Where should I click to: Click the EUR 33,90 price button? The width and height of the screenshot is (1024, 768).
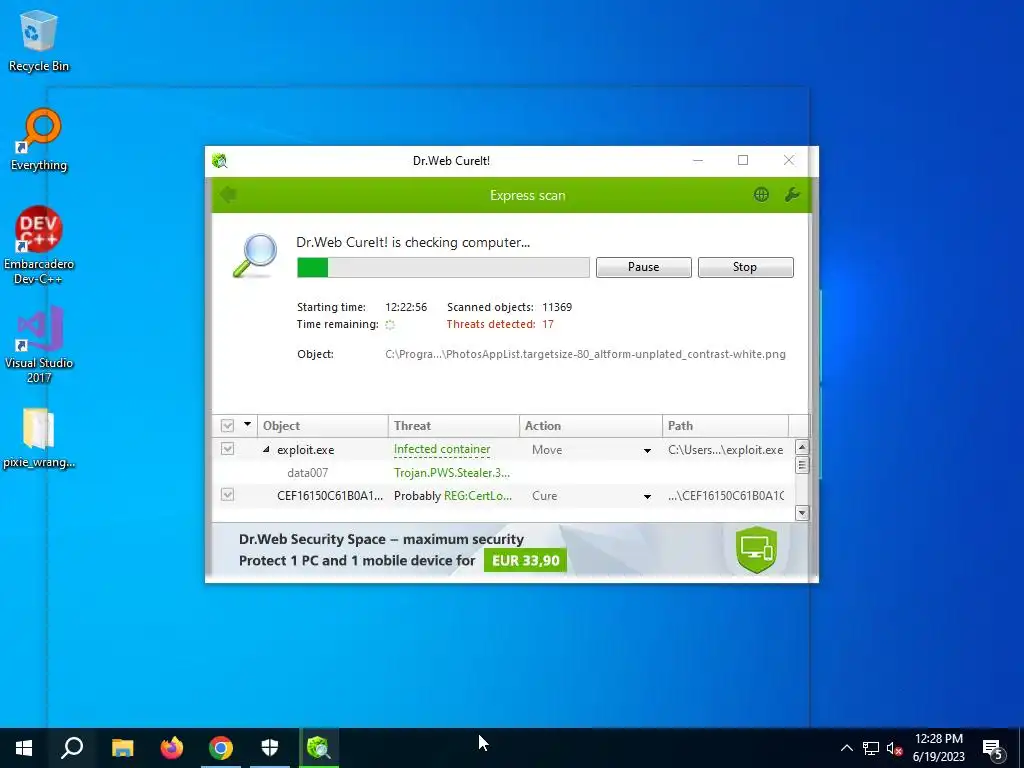(x=525, y=560)
